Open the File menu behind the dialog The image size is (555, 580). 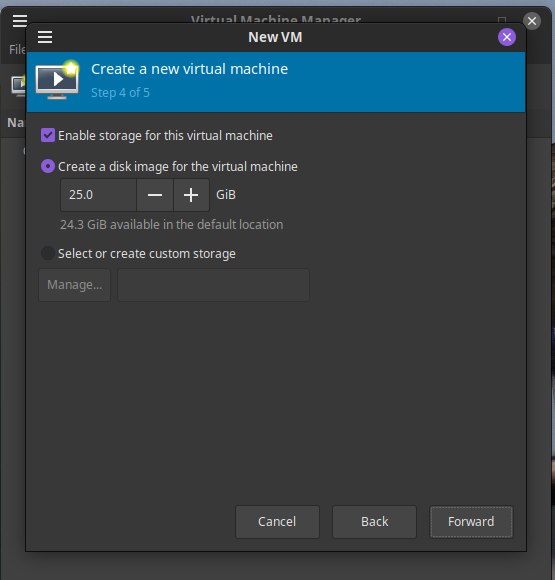[x=17, y=49]
